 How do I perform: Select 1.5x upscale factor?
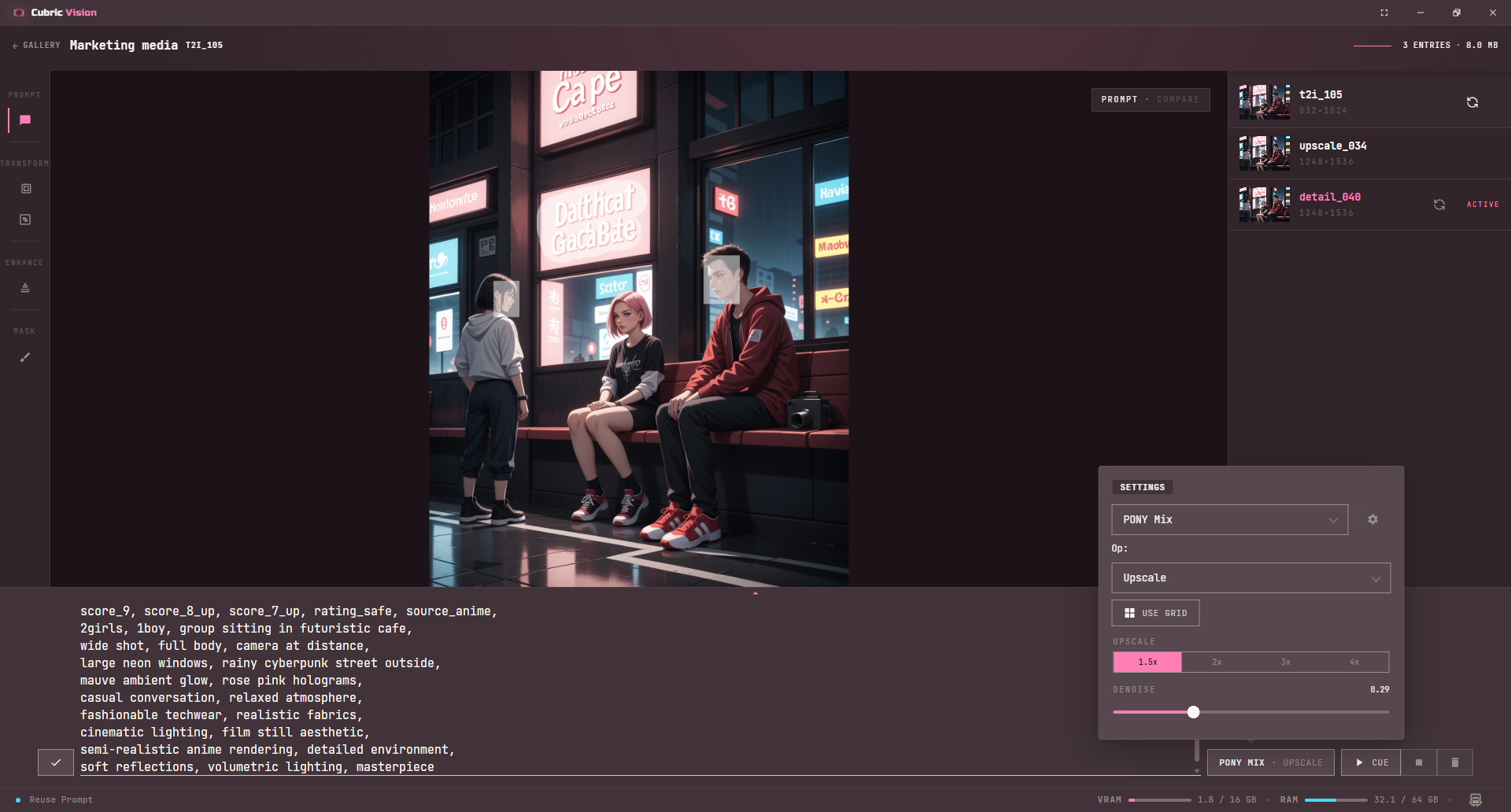point(1147,663)
